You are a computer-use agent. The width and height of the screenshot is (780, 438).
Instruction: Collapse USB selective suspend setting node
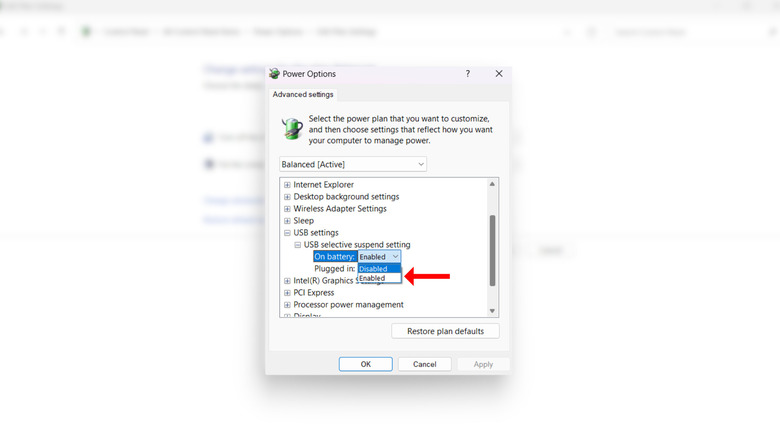pyautogui.click(x=297, y=245)
